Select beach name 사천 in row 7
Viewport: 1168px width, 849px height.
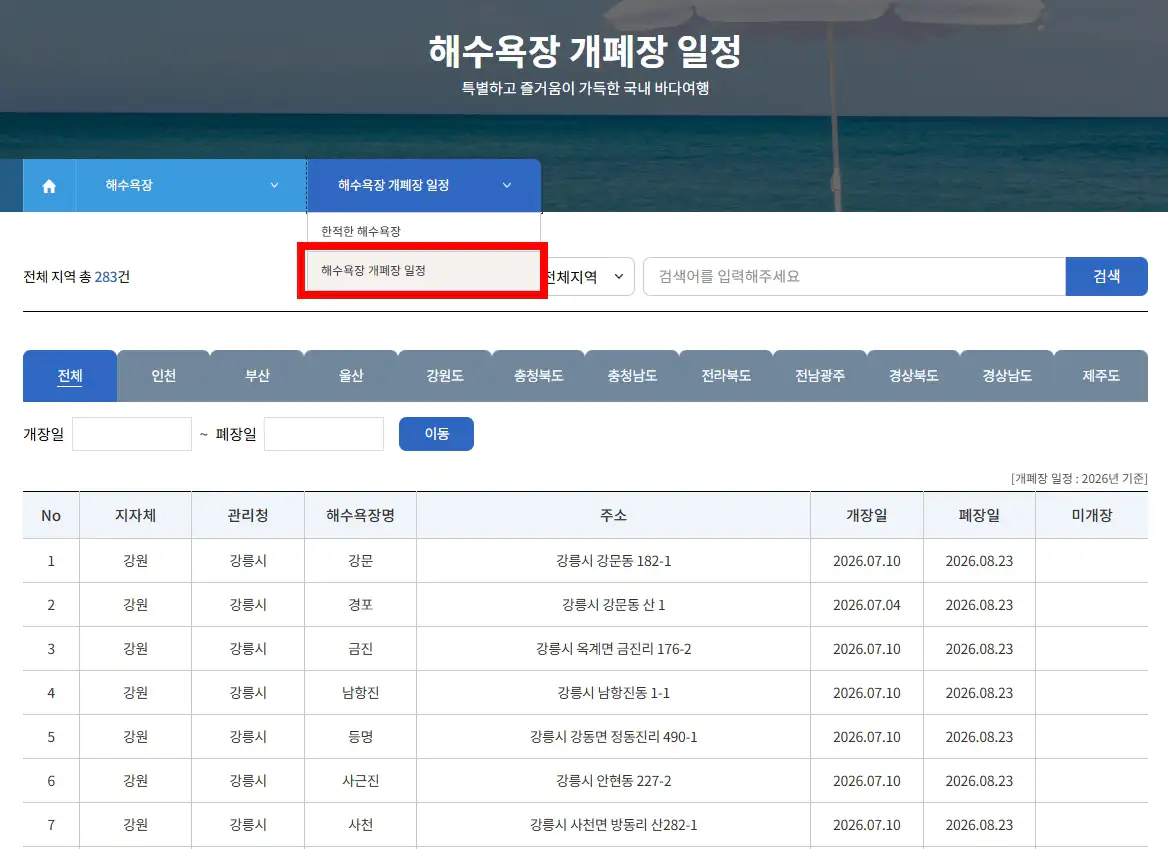tap(361, 824)
